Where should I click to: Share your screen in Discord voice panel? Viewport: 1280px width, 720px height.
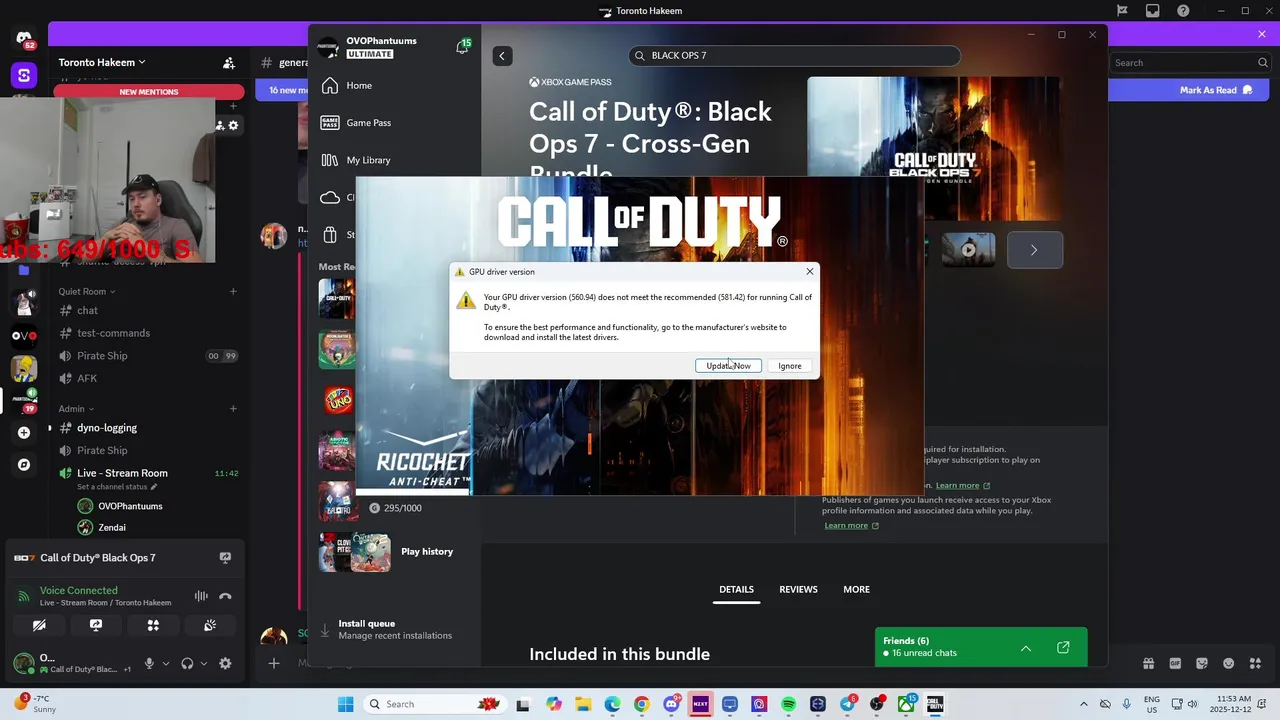(96, 625)
